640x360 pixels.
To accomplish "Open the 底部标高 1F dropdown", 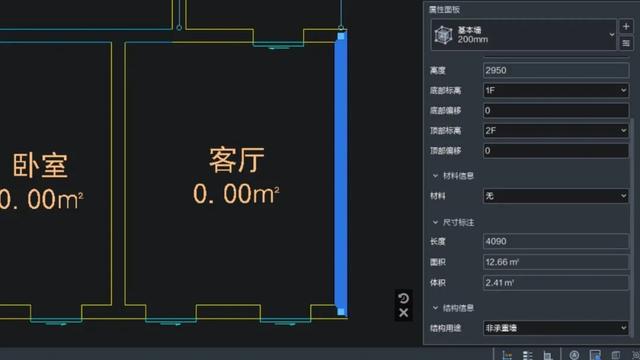I will point(556,90).
